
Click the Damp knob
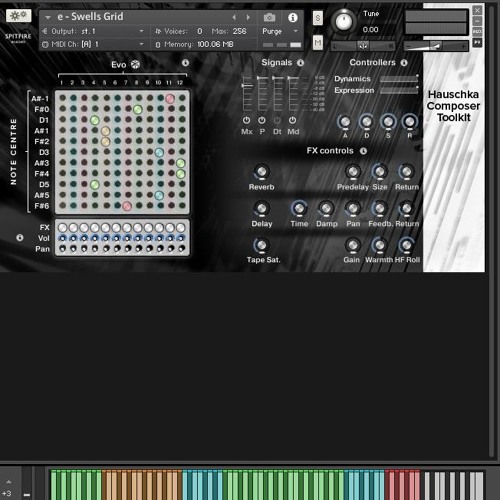click(326, 209)
